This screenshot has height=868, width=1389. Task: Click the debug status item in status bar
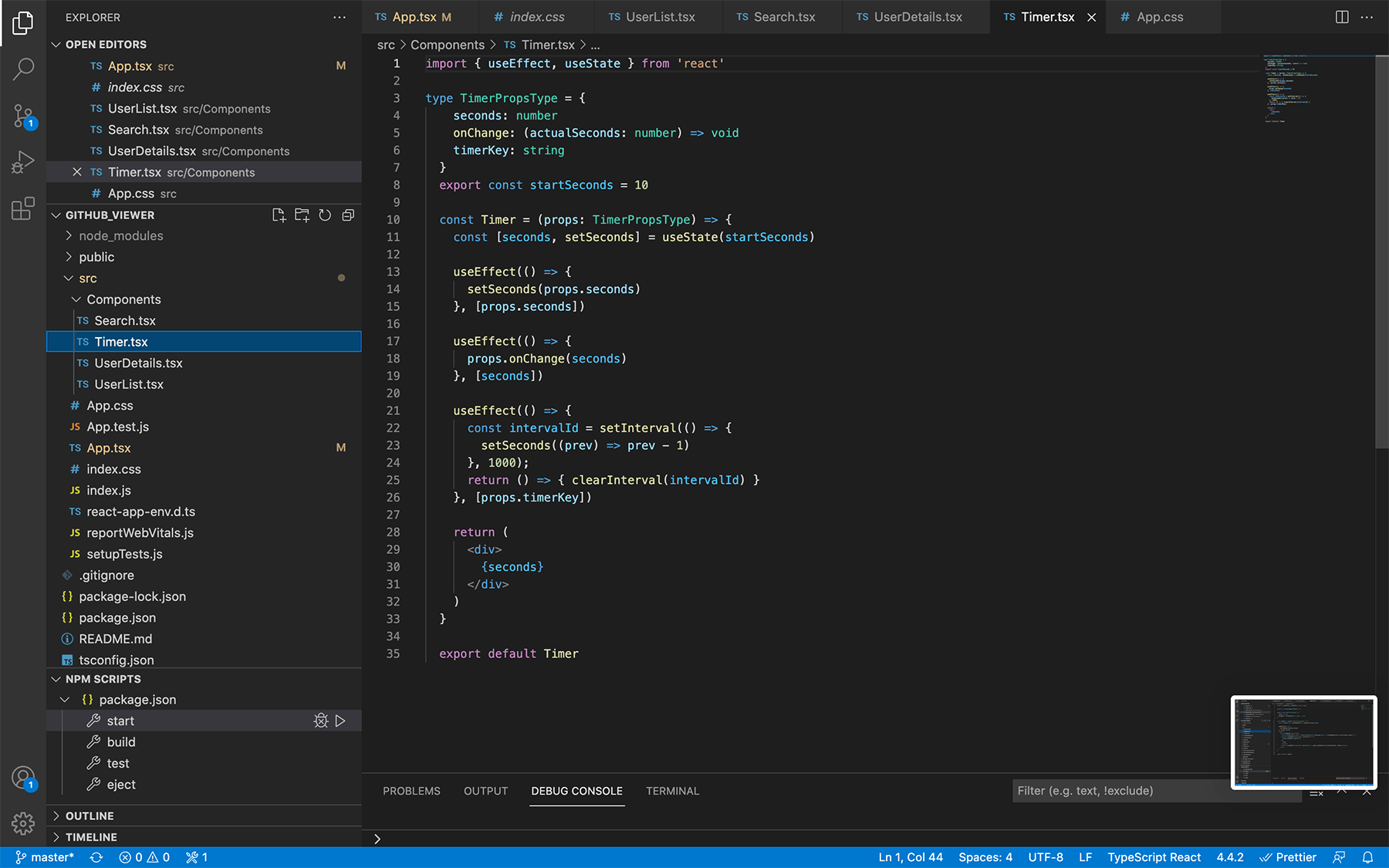pos(197,857)
